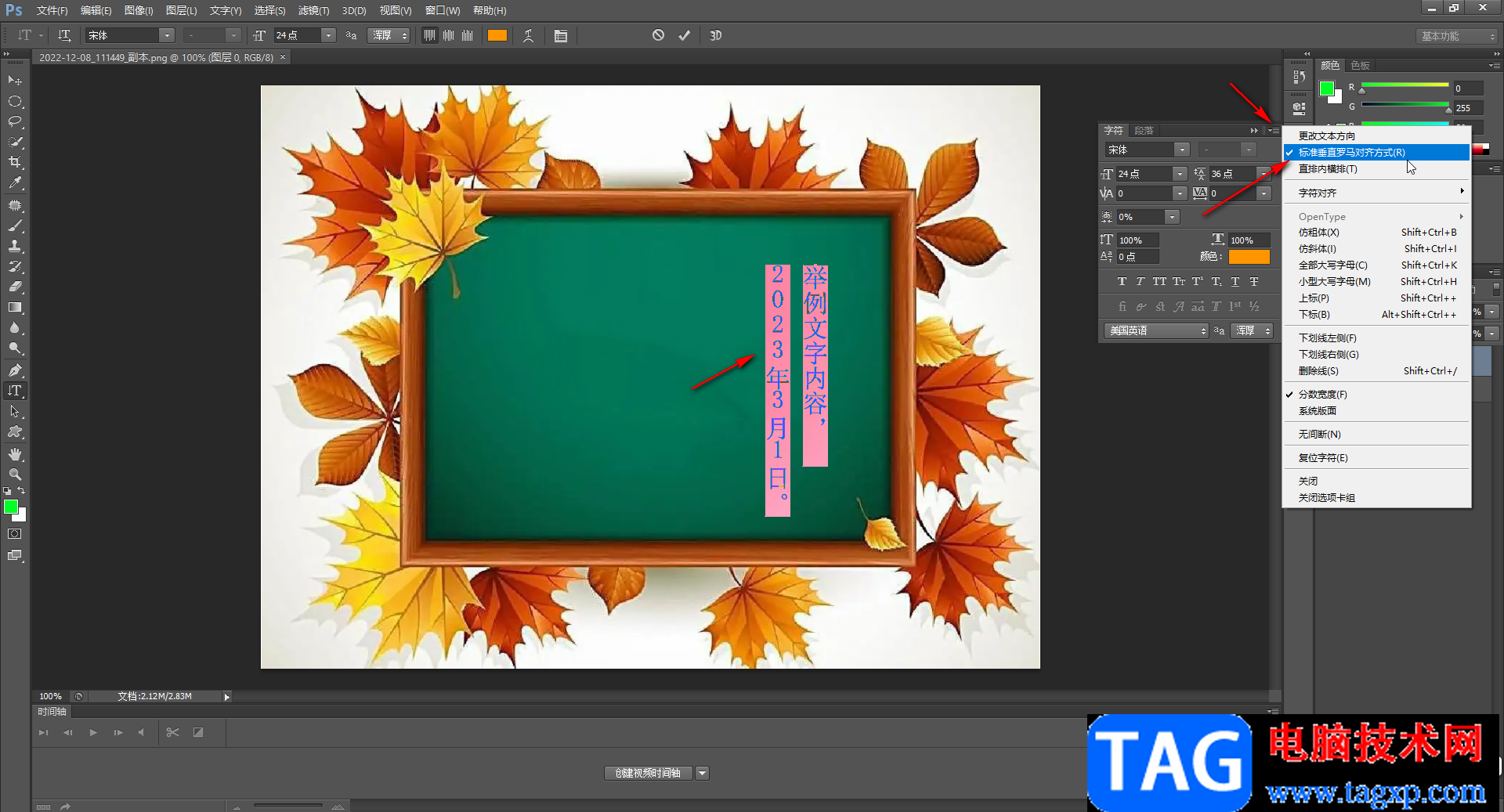1504x812 pixels.
Task: Select the Elliptical Marquee tool
Action: pos(15,102)
